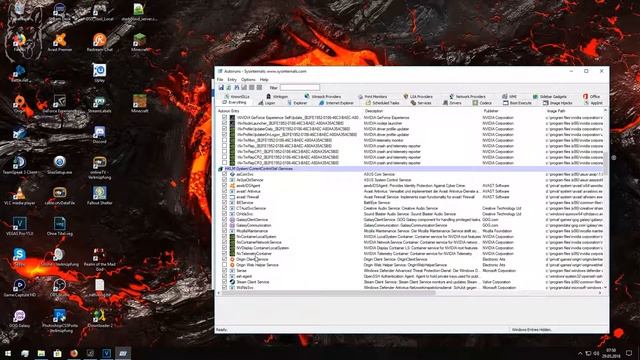Viewport: 640px width, 360px height.
Task: Open the Skype desktop icon
Action: (x=19, y=257)
